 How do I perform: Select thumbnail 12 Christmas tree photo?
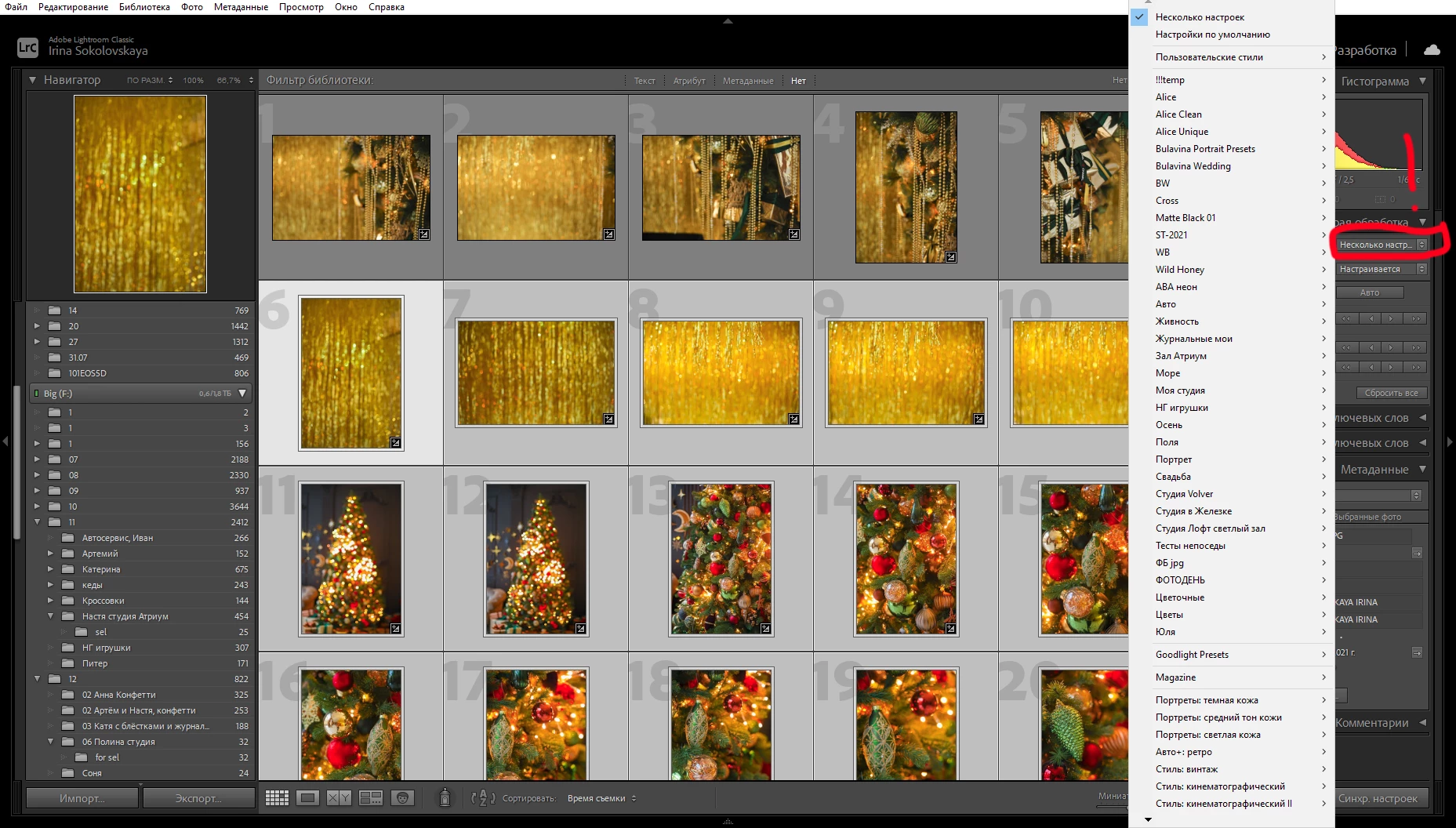pyautogui.click(x=536, y=559)
